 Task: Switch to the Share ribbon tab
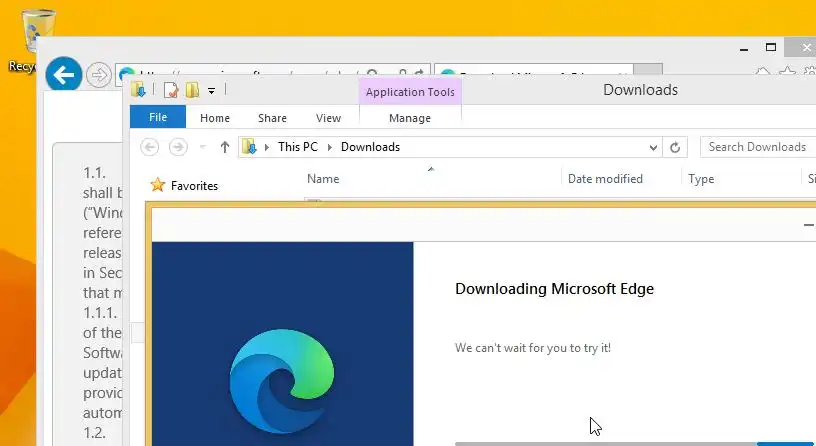point(272,118)
